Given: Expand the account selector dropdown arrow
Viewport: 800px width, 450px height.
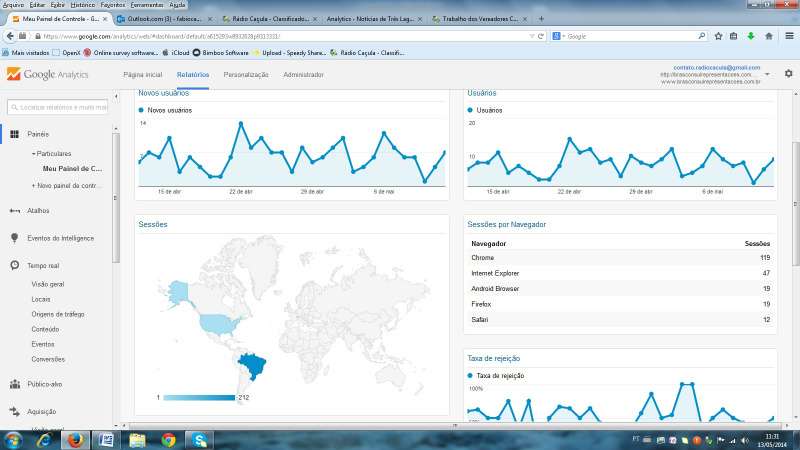Looking at the screenshot, I should pos(767,74).
